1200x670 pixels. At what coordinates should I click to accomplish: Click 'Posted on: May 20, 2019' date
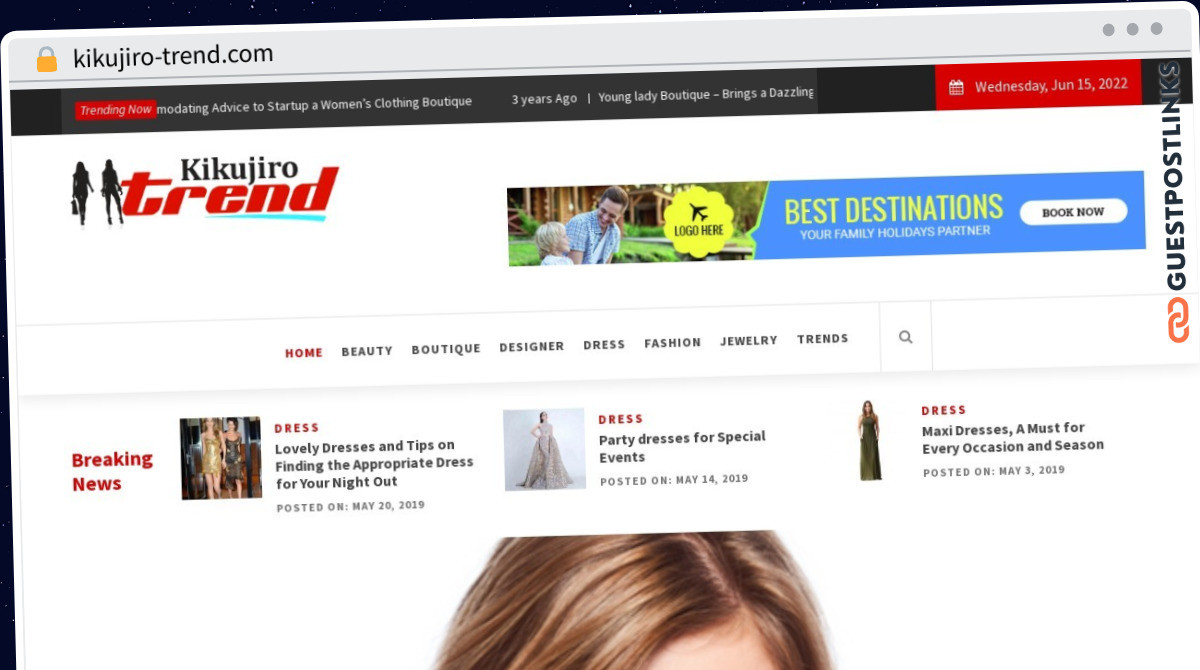351,507
